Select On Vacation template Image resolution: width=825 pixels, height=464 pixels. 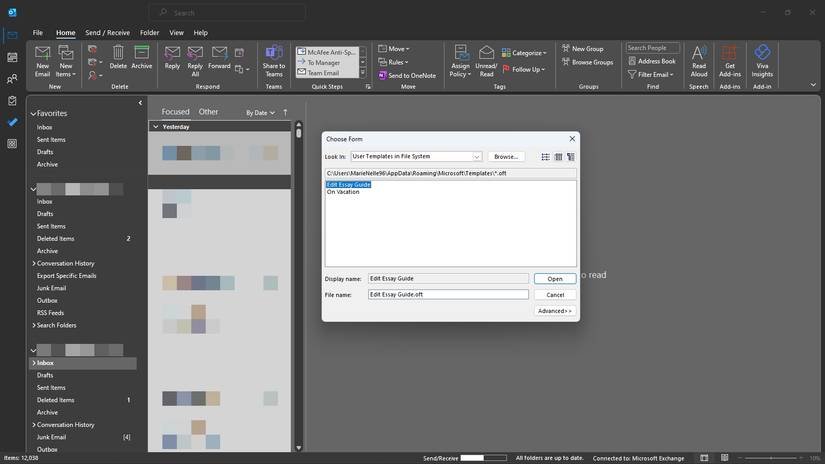coord(343,192)
